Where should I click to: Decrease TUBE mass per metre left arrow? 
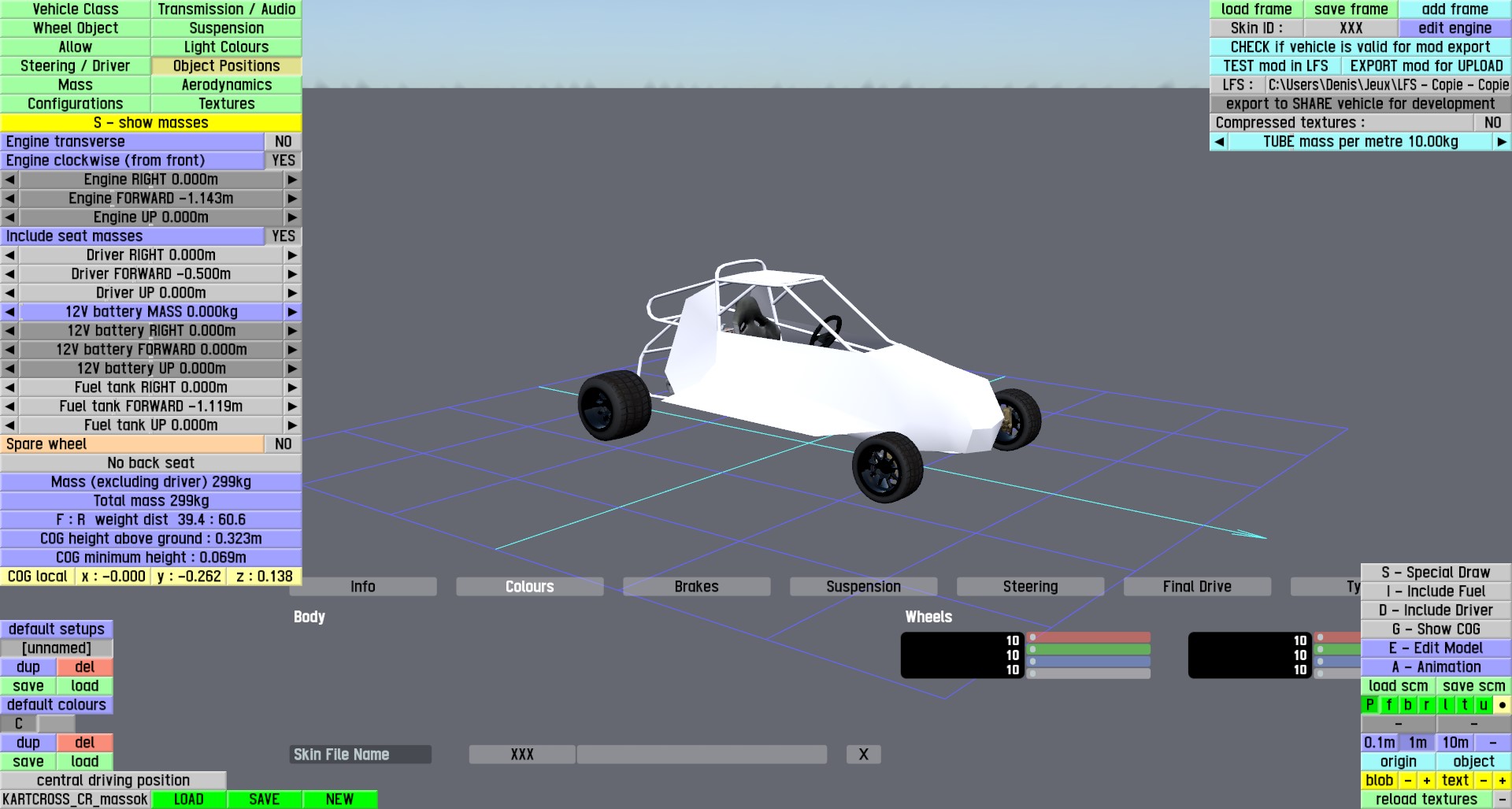[1219, 142]
